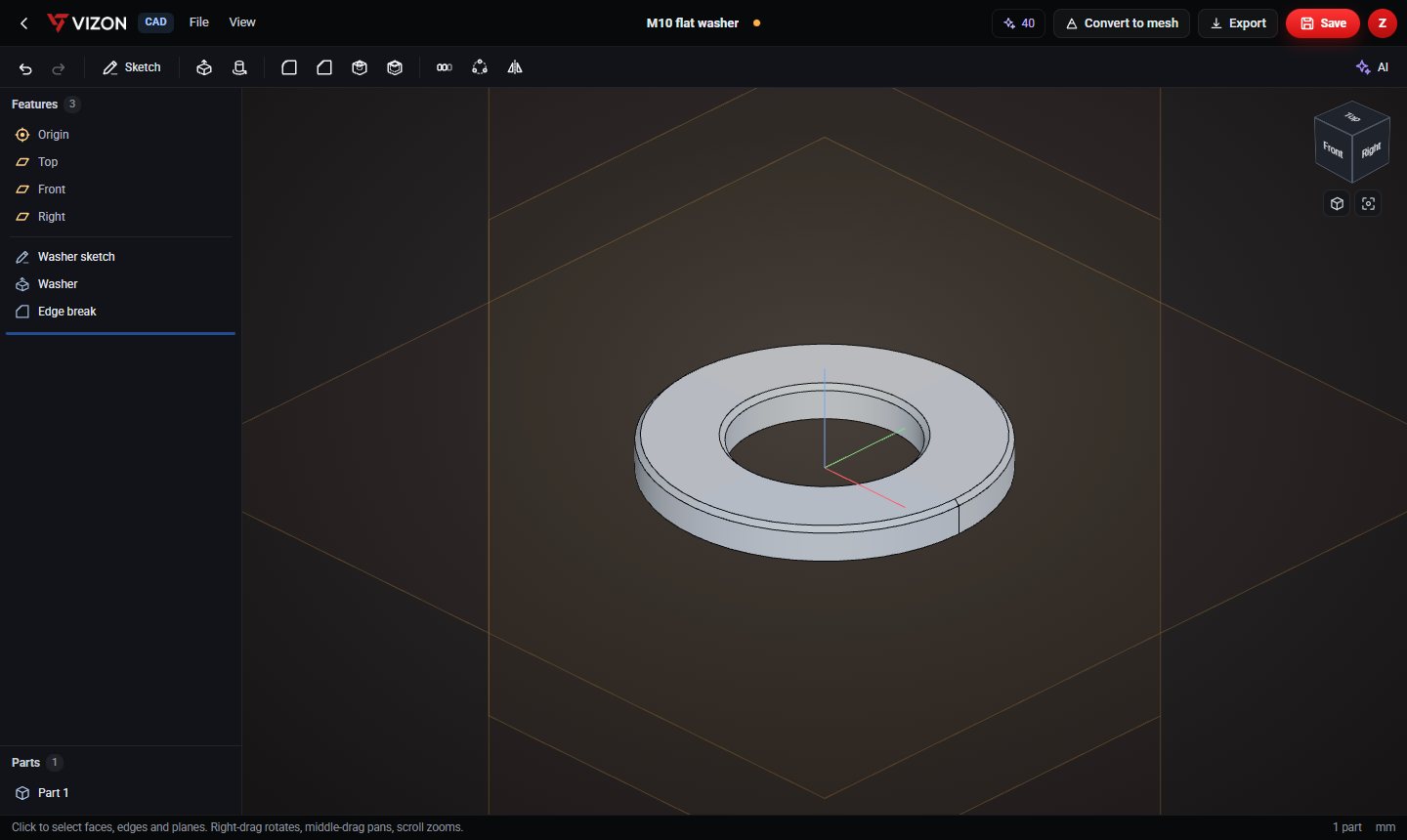
Task: Select the Origin feature
Action: point(120,135)
